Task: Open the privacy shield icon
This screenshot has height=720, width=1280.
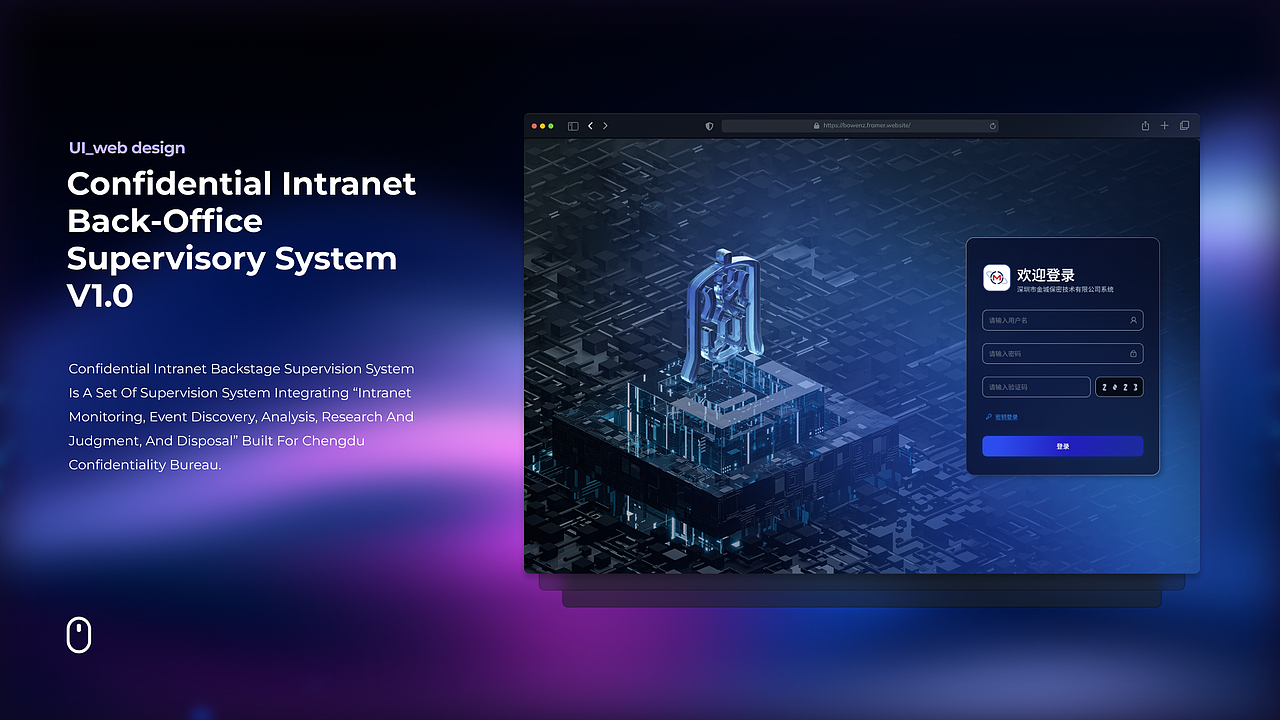Action: (x=710, y=126)
